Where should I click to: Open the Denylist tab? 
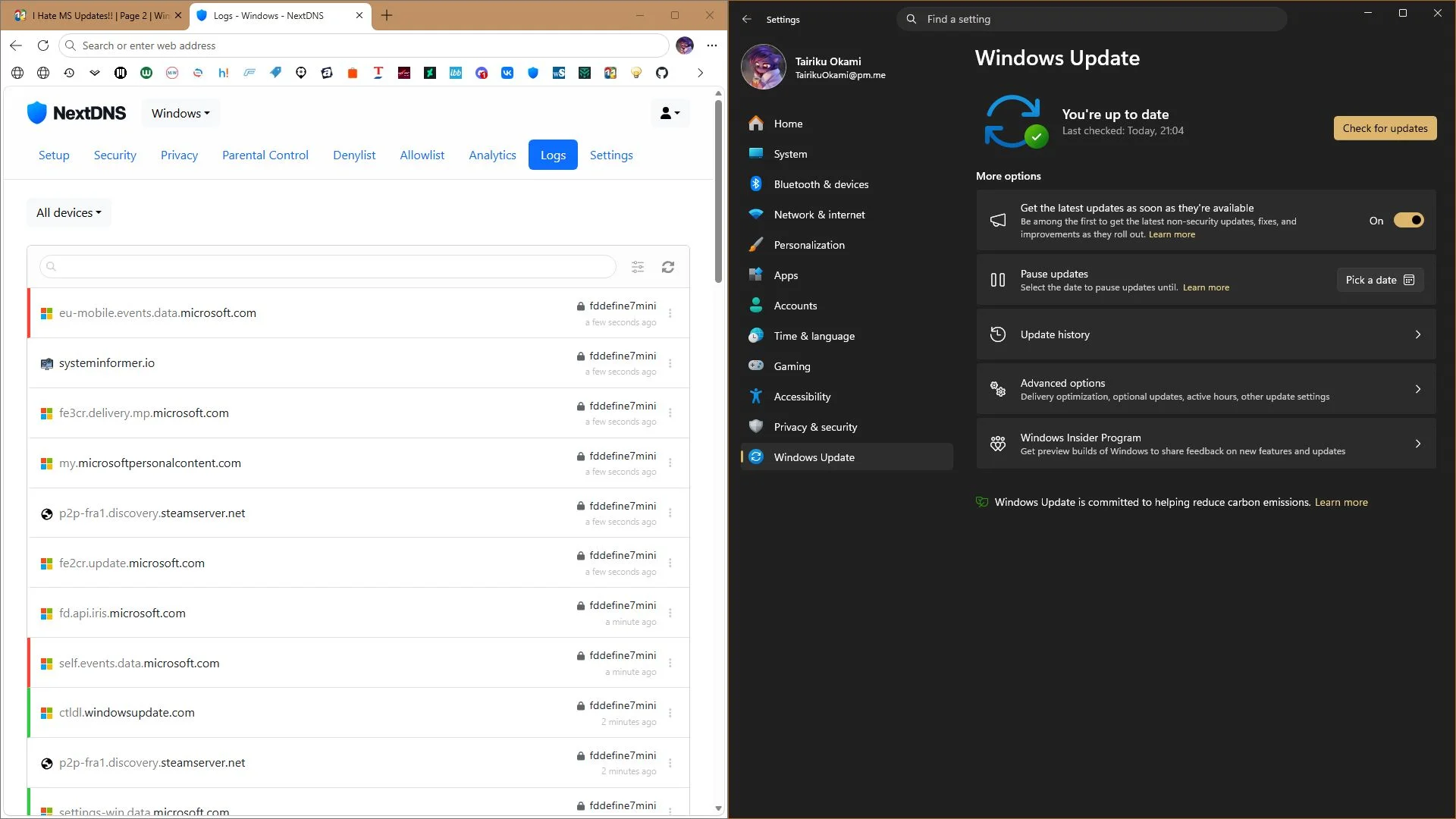click(354, 155)
